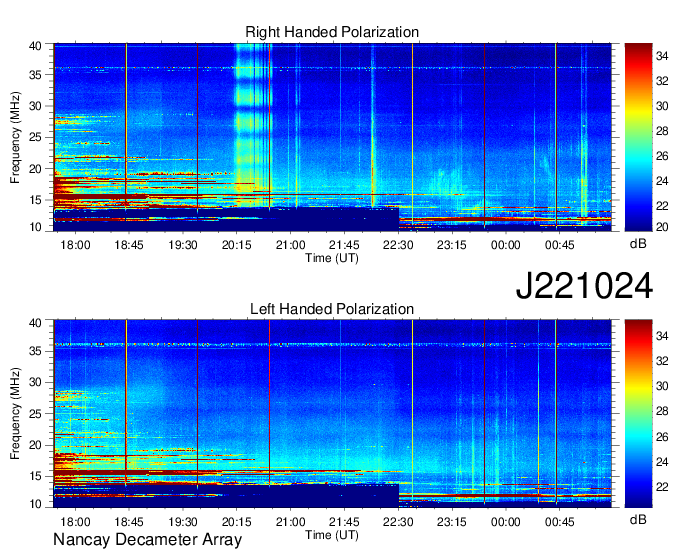The height and width of the screenshot is (552, 680).
Task: Click the "Left Handed Polarization" plot title
Action: (x=332, y=309)
